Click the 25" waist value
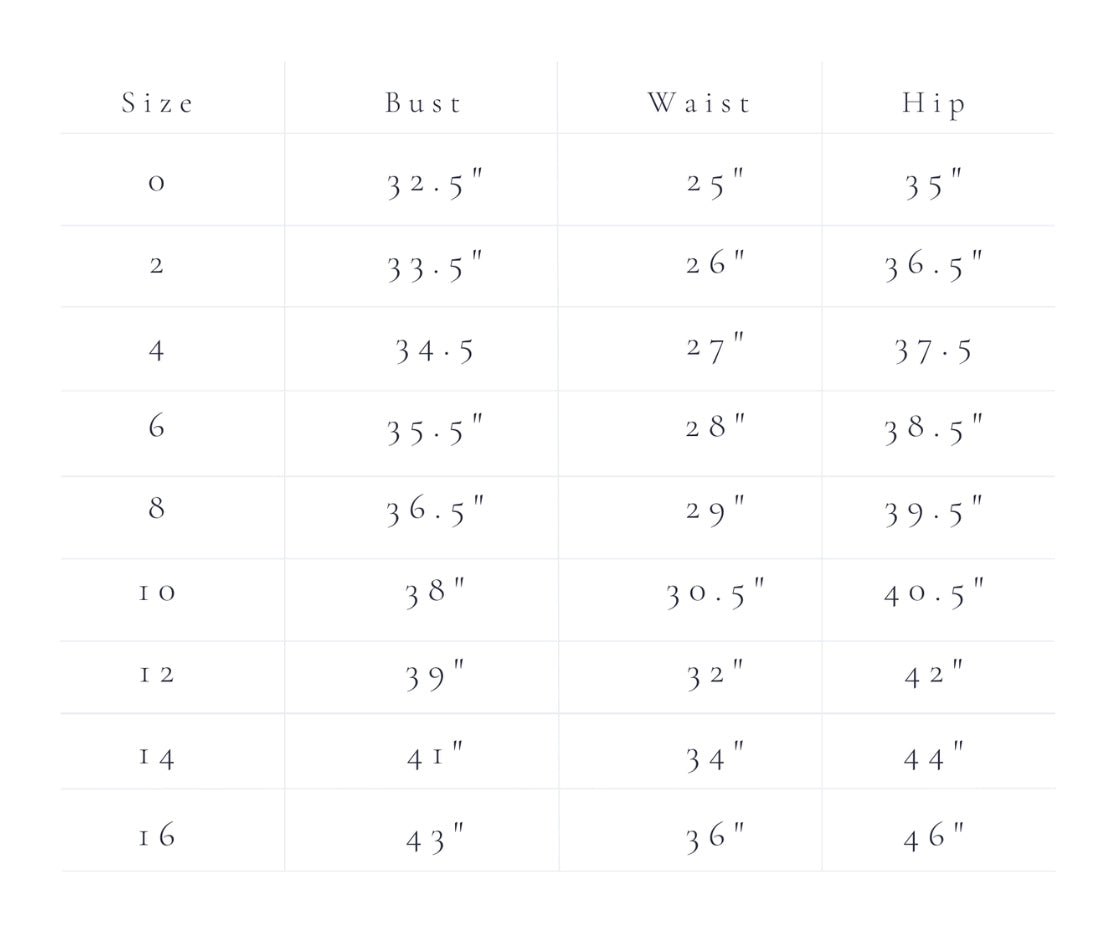Screen dimensions: 1104x942 [715, 184]
